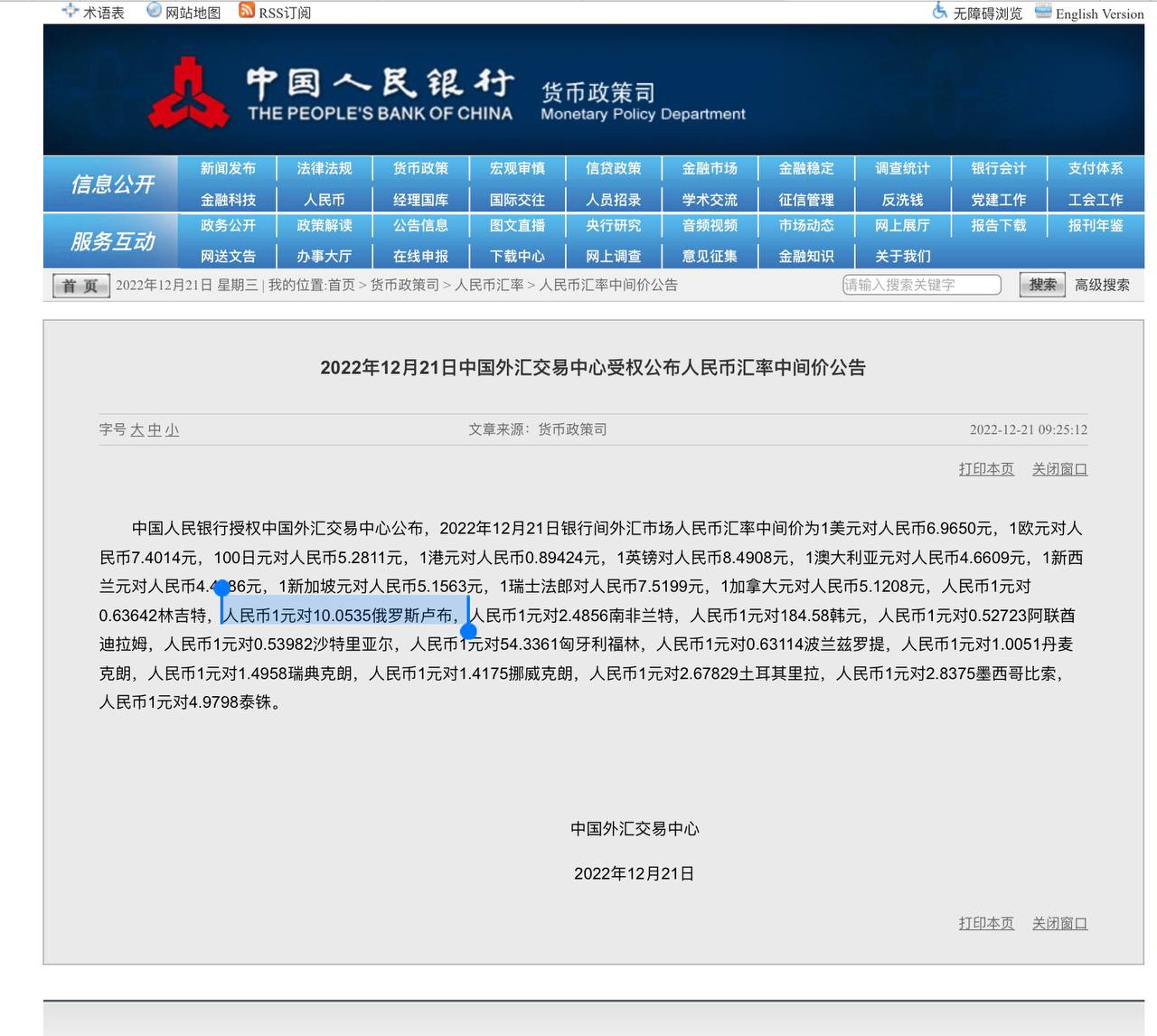Open the 下载中心 menu item
Screen dimensions: 1157x1036
tap(517, 256)
